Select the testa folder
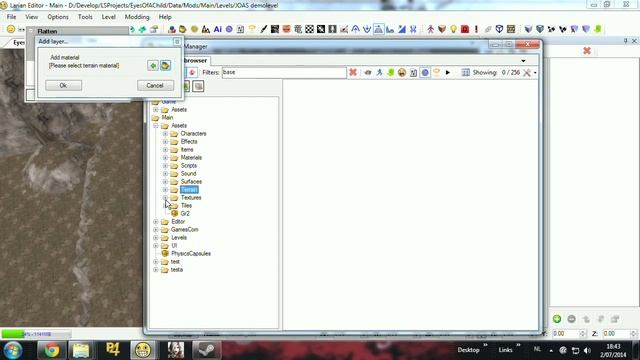This screenshot has width=640, height=360. tap(177, 270)
